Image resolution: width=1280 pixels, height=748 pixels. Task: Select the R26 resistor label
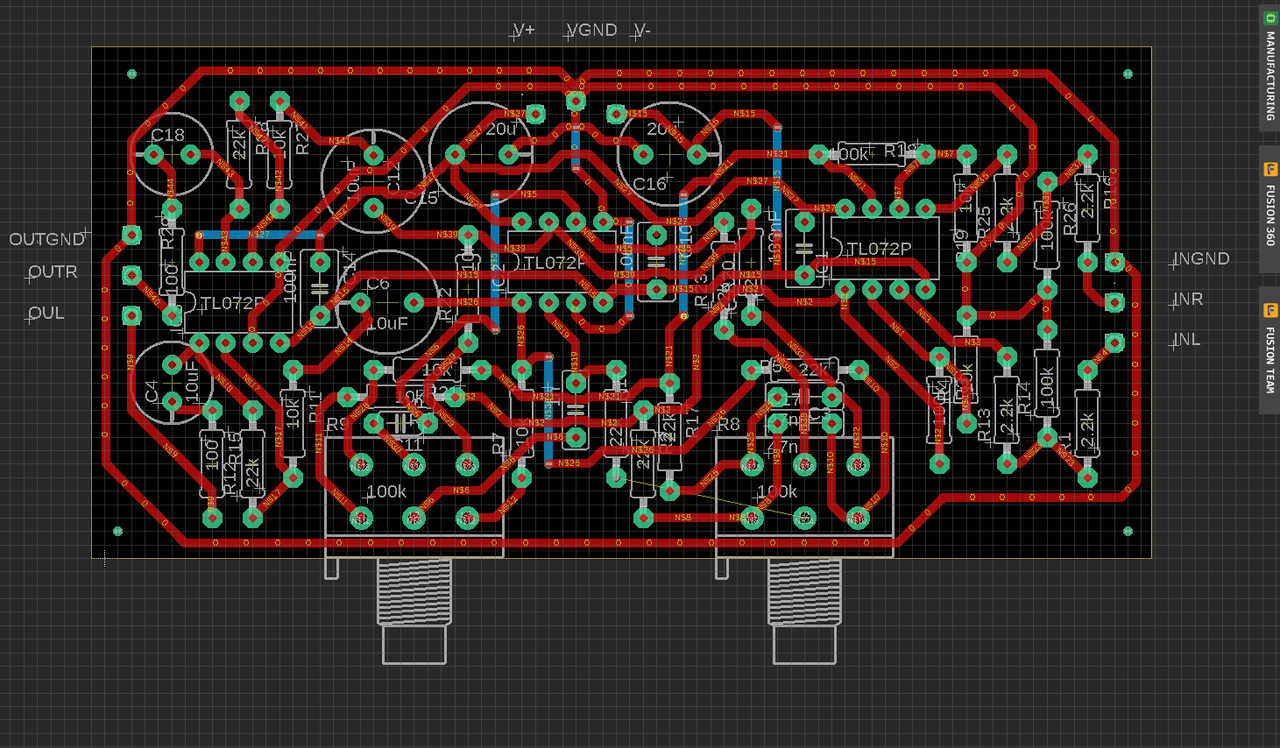pos(1068,219)
